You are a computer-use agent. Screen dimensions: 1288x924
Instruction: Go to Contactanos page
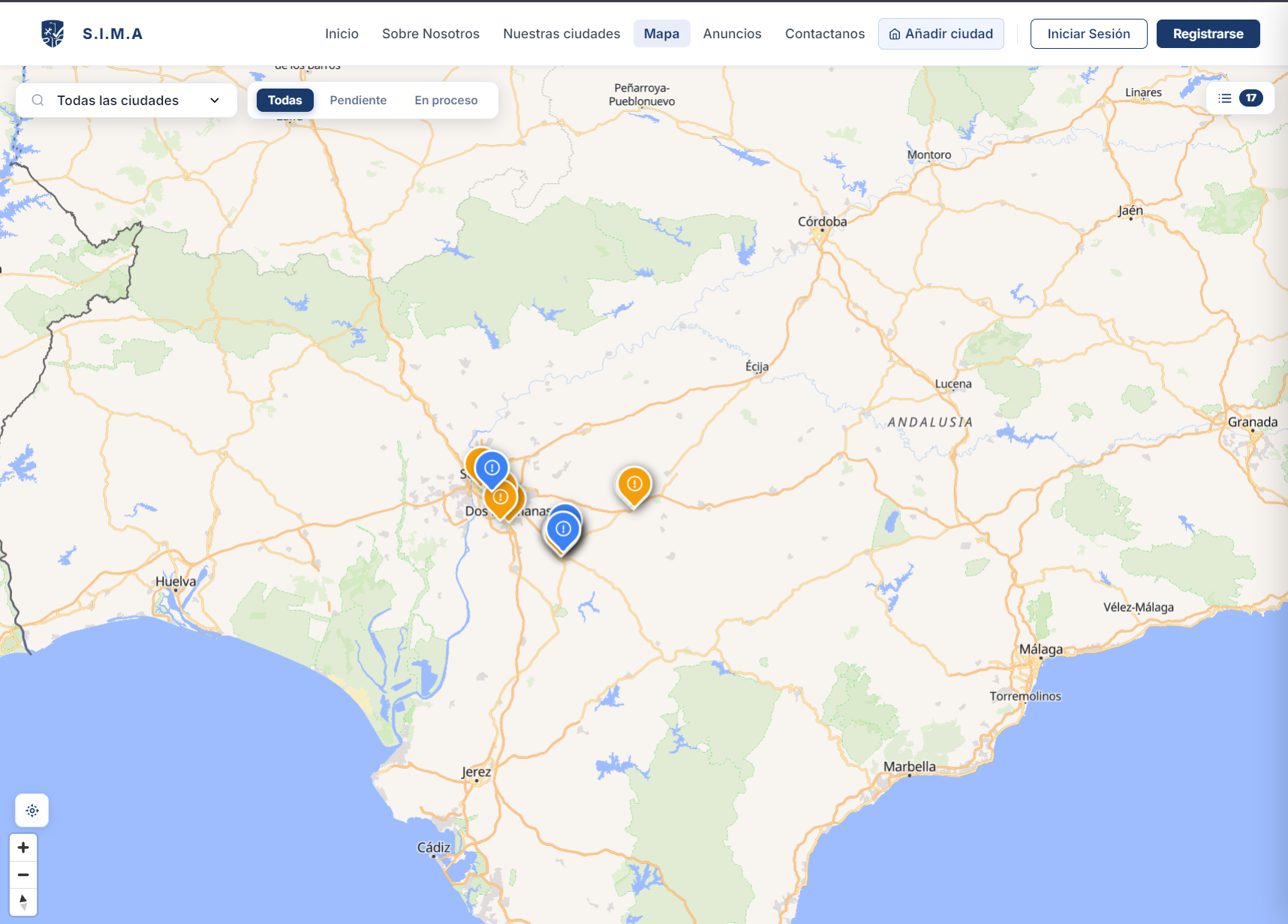click(x=825, y=34)
